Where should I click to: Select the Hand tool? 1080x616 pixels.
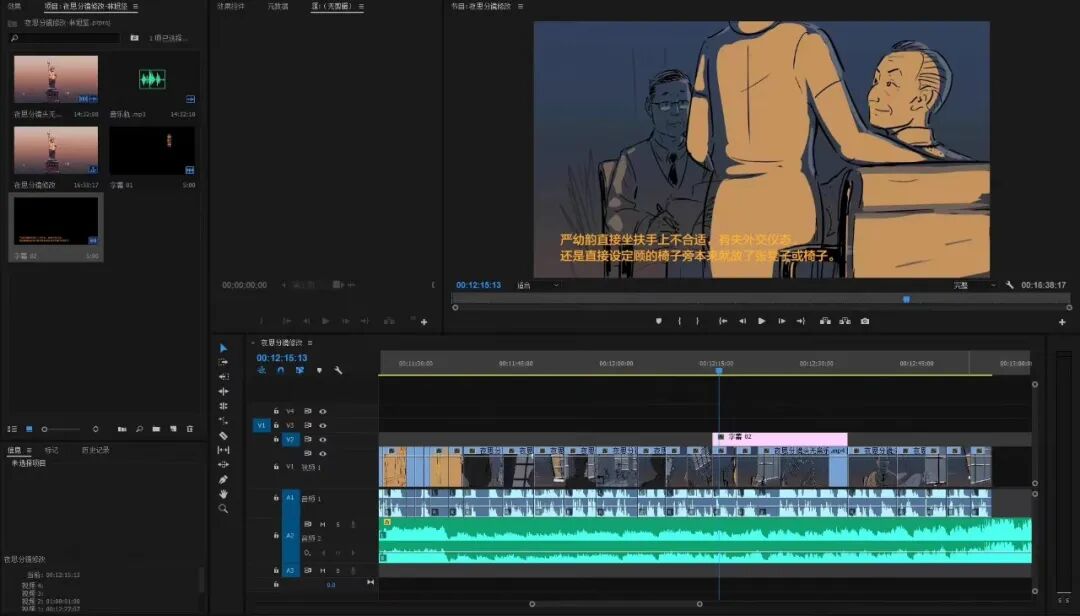point(223,494)
